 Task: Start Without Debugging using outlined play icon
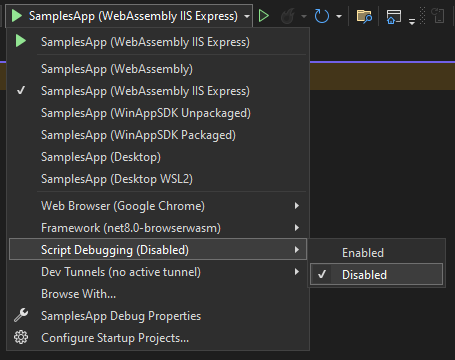tap(264, 16)
